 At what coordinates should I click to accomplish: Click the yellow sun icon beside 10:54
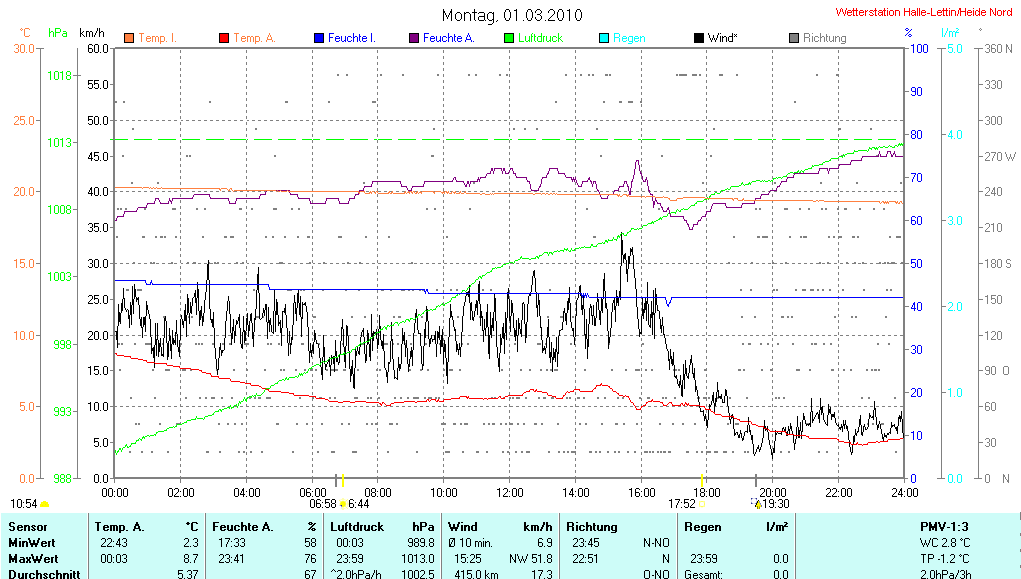coord(45,504)
